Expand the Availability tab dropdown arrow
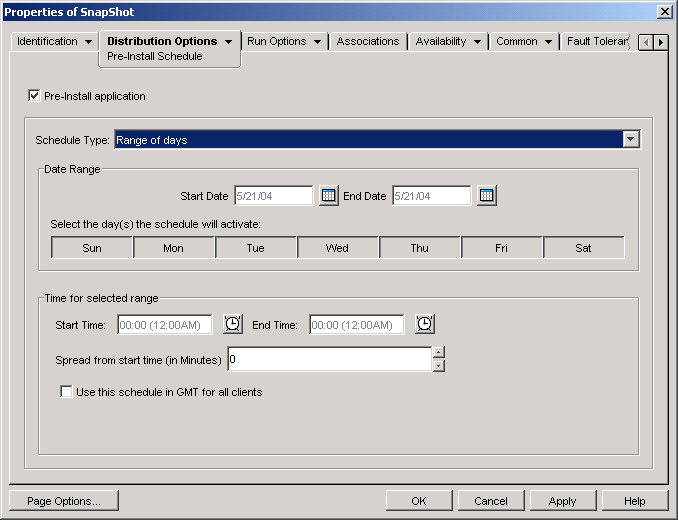 click(x=477, y=42)
